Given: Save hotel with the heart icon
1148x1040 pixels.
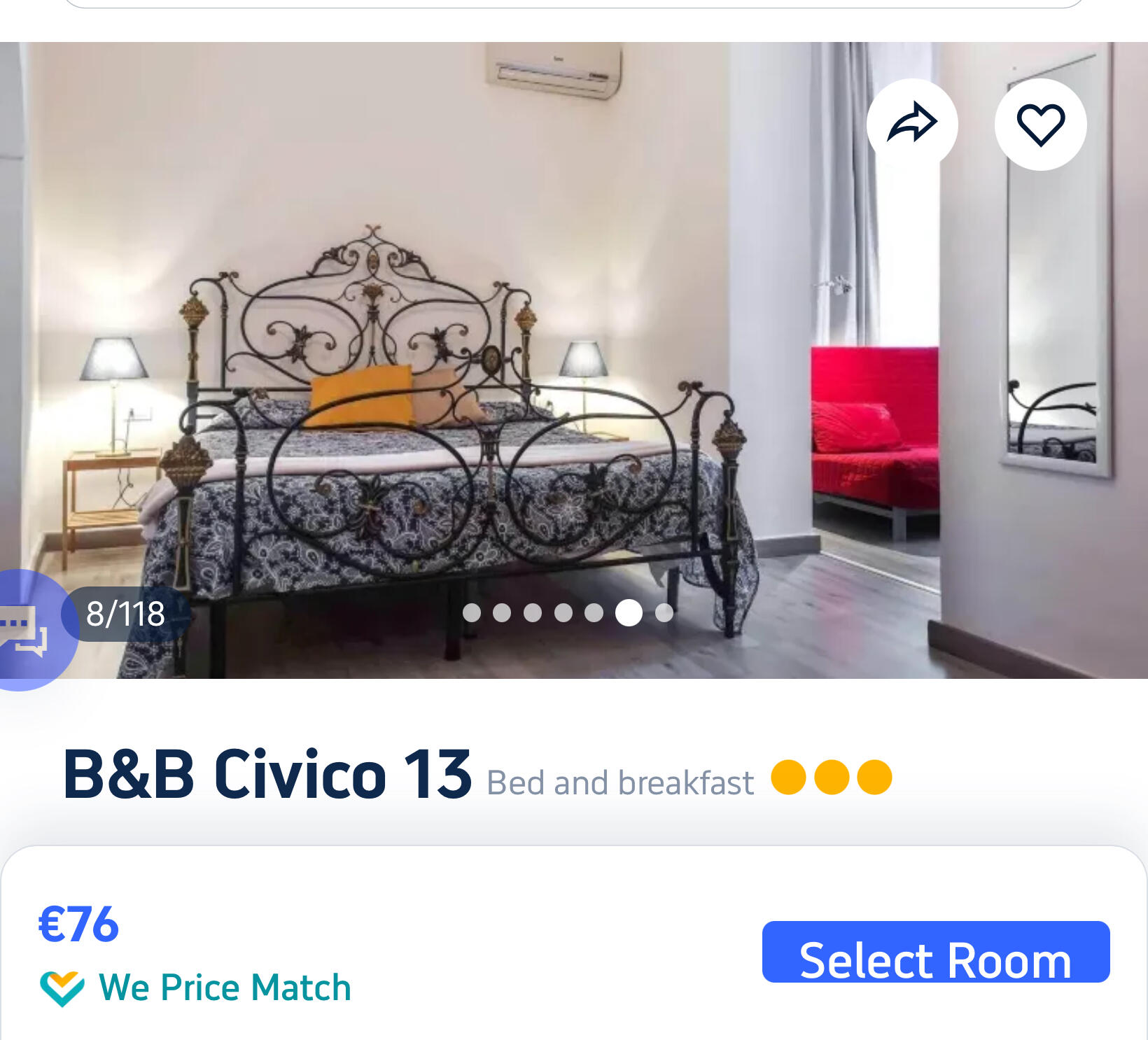Looking at the screenshot, I should 1040,124.
